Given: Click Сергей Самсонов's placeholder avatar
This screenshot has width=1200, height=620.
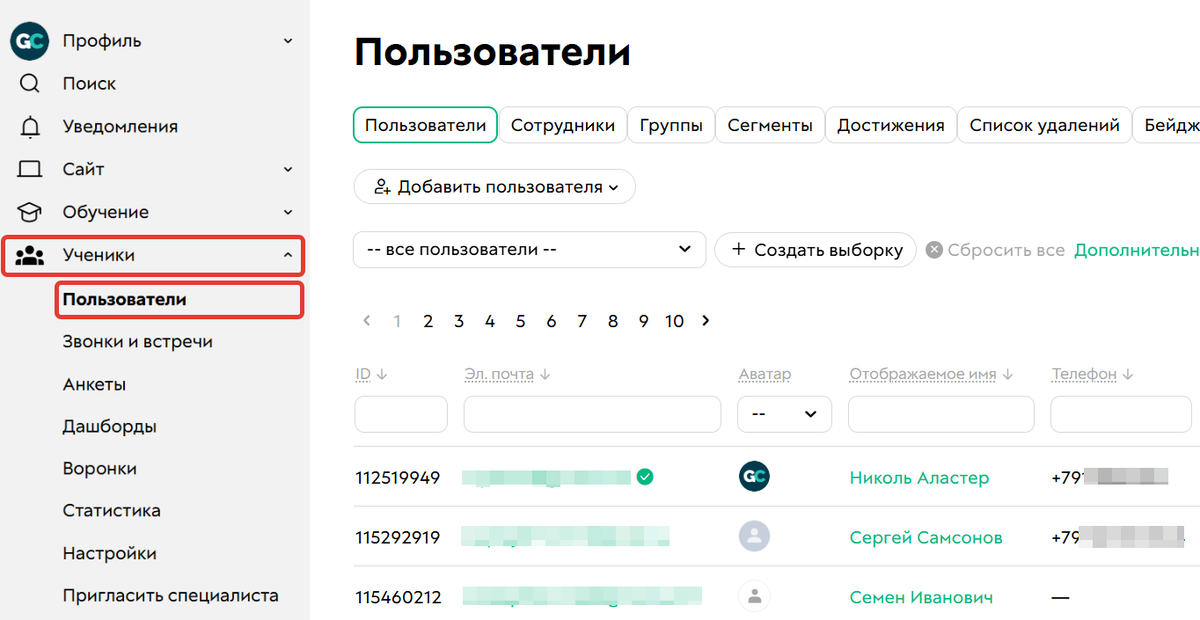Looking at the screenshot, I should click(754, 537).
